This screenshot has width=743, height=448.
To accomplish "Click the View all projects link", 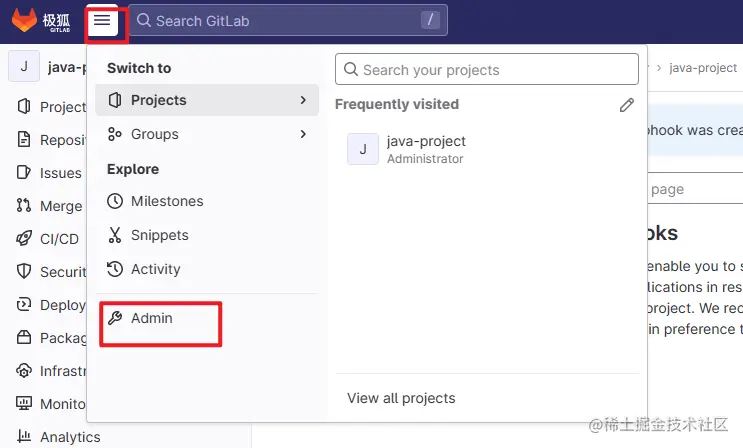I will tap(401, 398).
